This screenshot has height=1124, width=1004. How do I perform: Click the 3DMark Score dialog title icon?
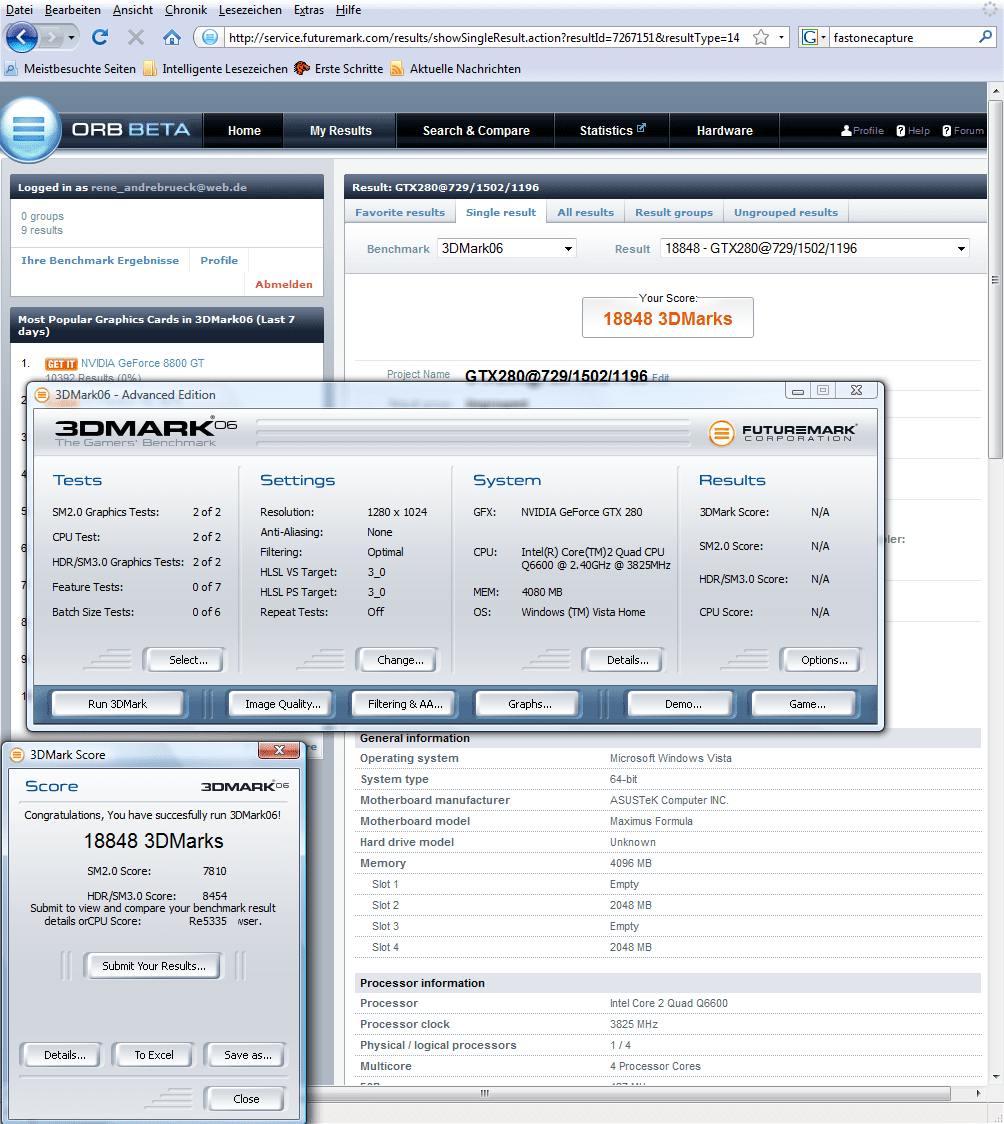(x=18, y=754)
